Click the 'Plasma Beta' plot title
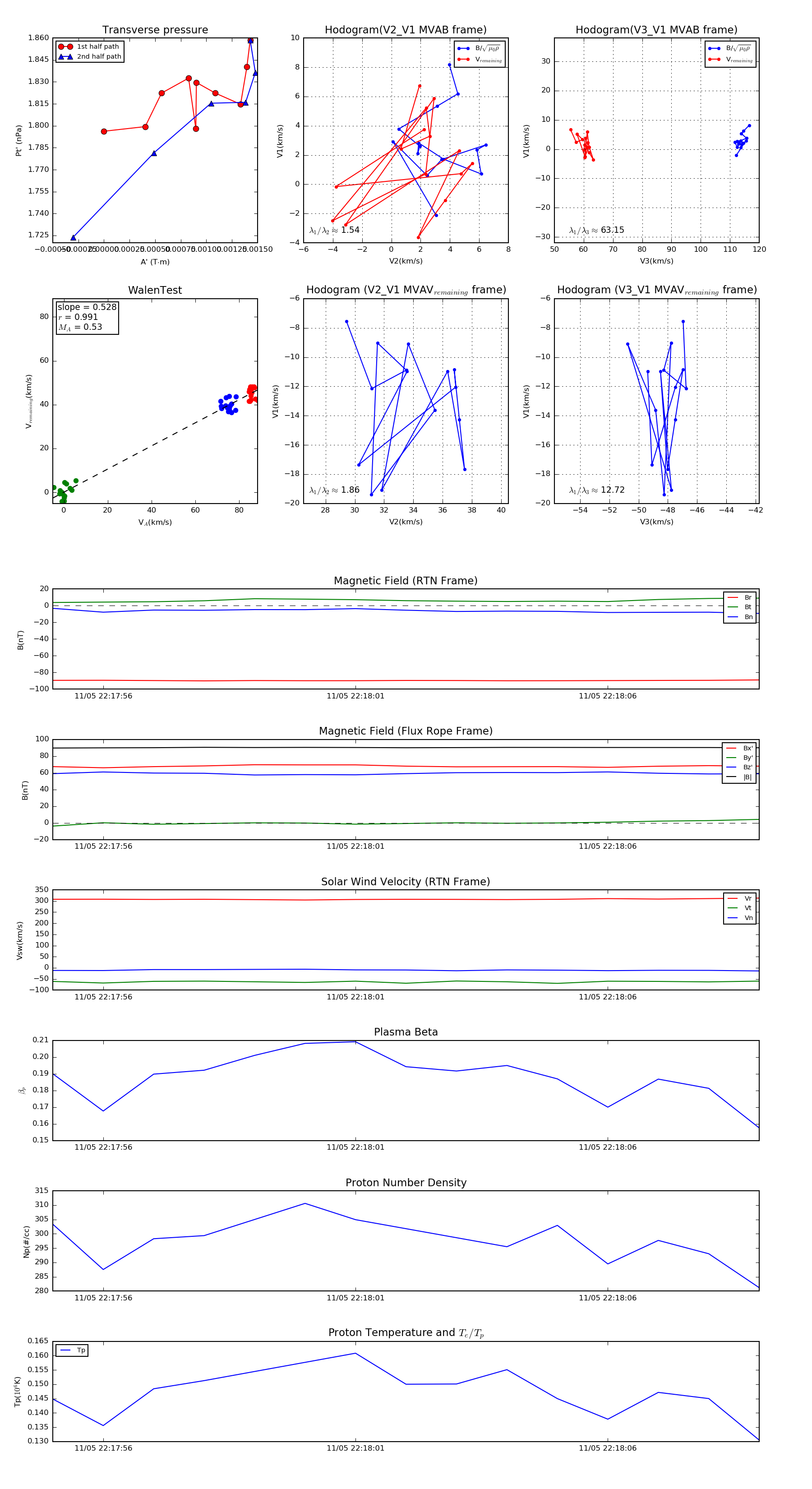The width and height of the screenshot is (812, 1489). [406, 1032]
